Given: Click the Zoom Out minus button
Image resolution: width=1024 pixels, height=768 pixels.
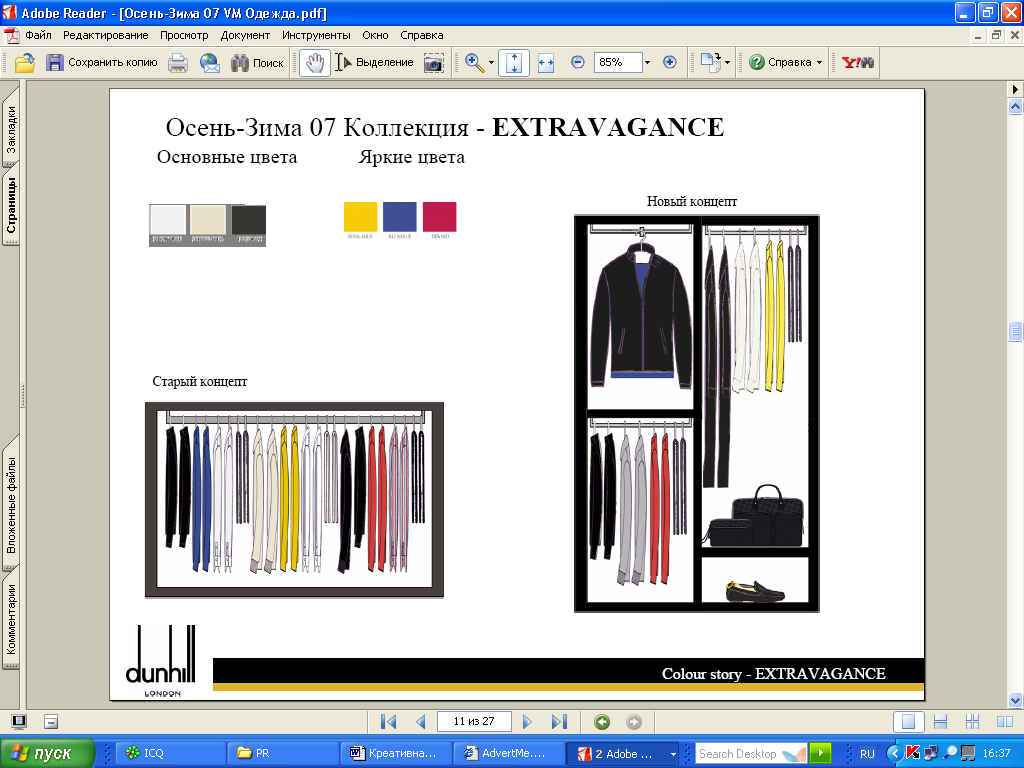Looking at the screenshot, I should (x=577, y=62).
